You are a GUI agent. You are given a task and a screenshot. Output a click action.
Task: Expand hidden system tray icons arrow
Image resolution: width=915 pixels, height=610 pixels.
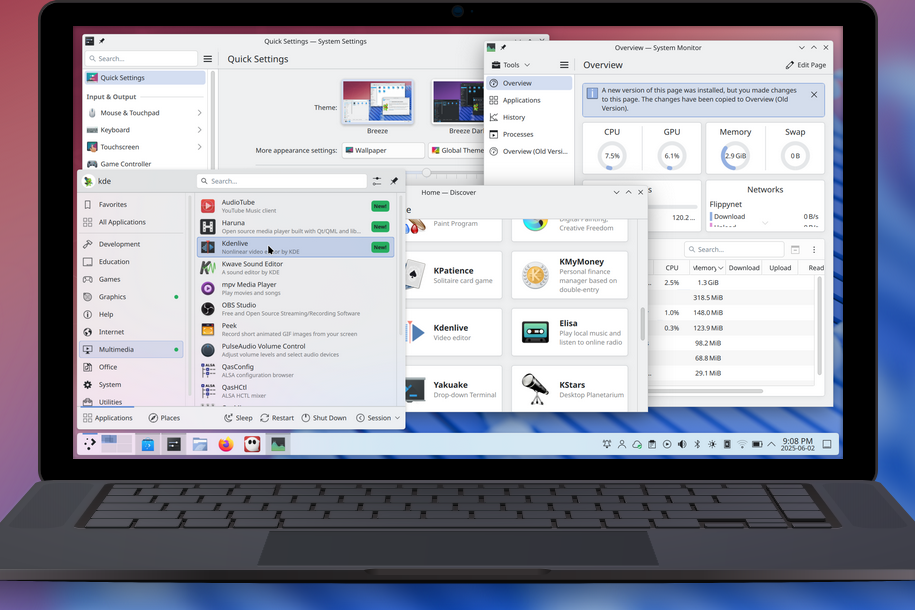[x=771, y=444]
